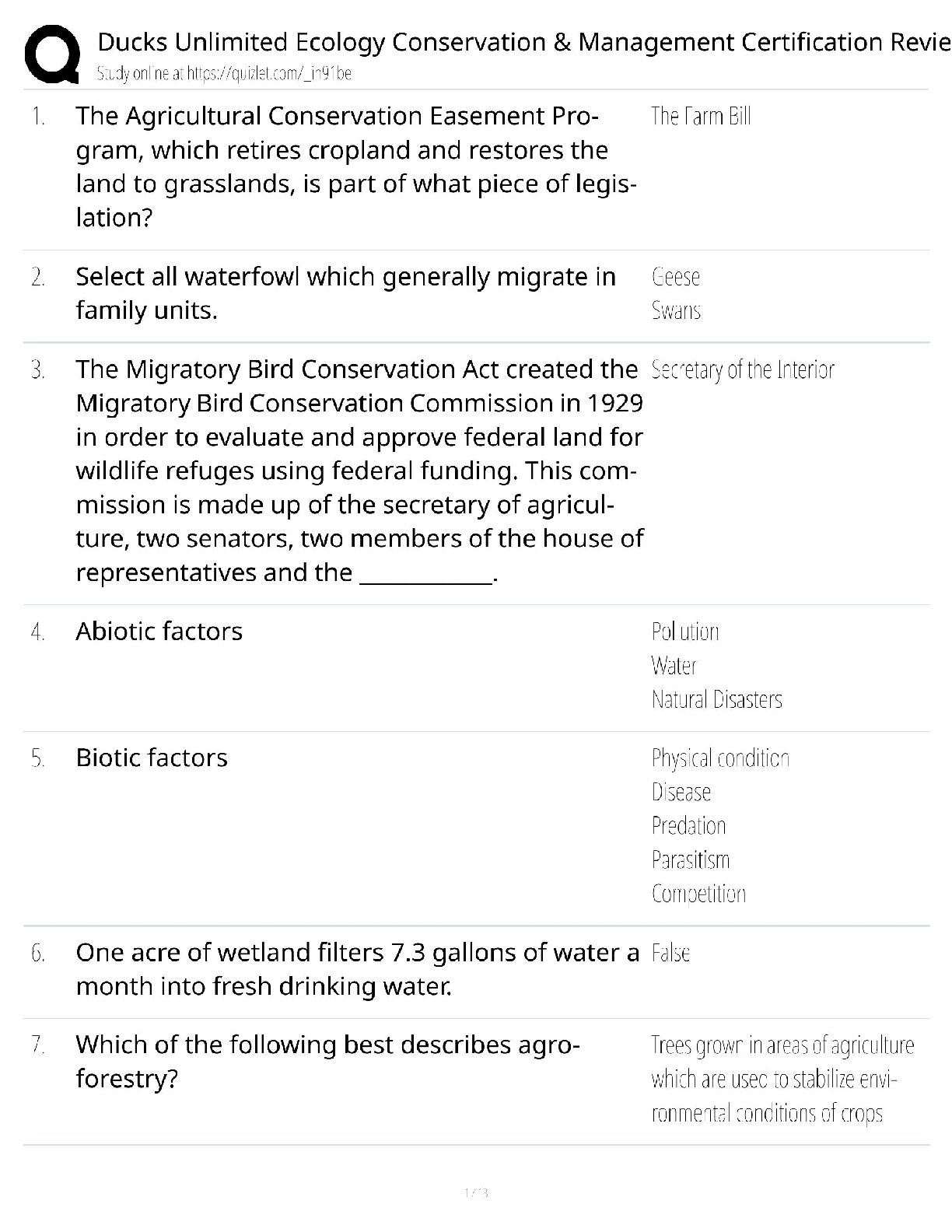Click the "Natural Disasters" answer
Image resolution: width=952 pixels, height=1232 pixels.
pos(716,700)
